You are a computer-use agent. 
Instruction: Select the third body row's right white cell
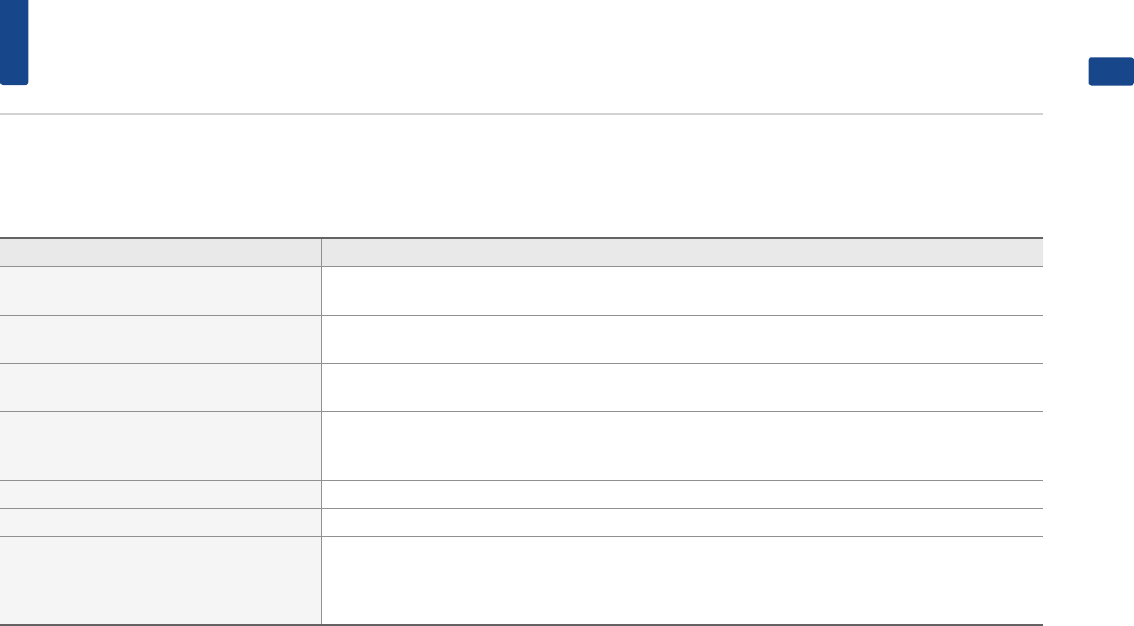coord(681,387)
